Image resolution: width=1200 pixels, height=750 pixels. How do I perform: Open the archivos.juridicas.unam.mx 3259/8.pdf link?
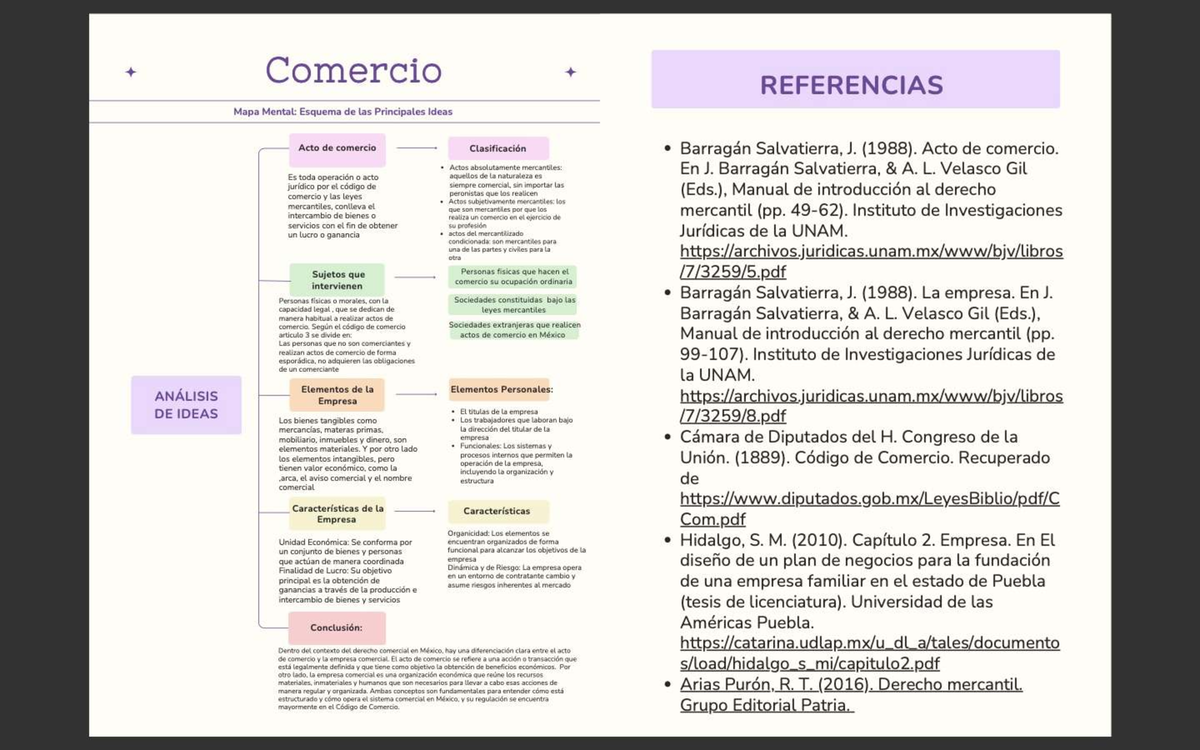tap(871, 406)
